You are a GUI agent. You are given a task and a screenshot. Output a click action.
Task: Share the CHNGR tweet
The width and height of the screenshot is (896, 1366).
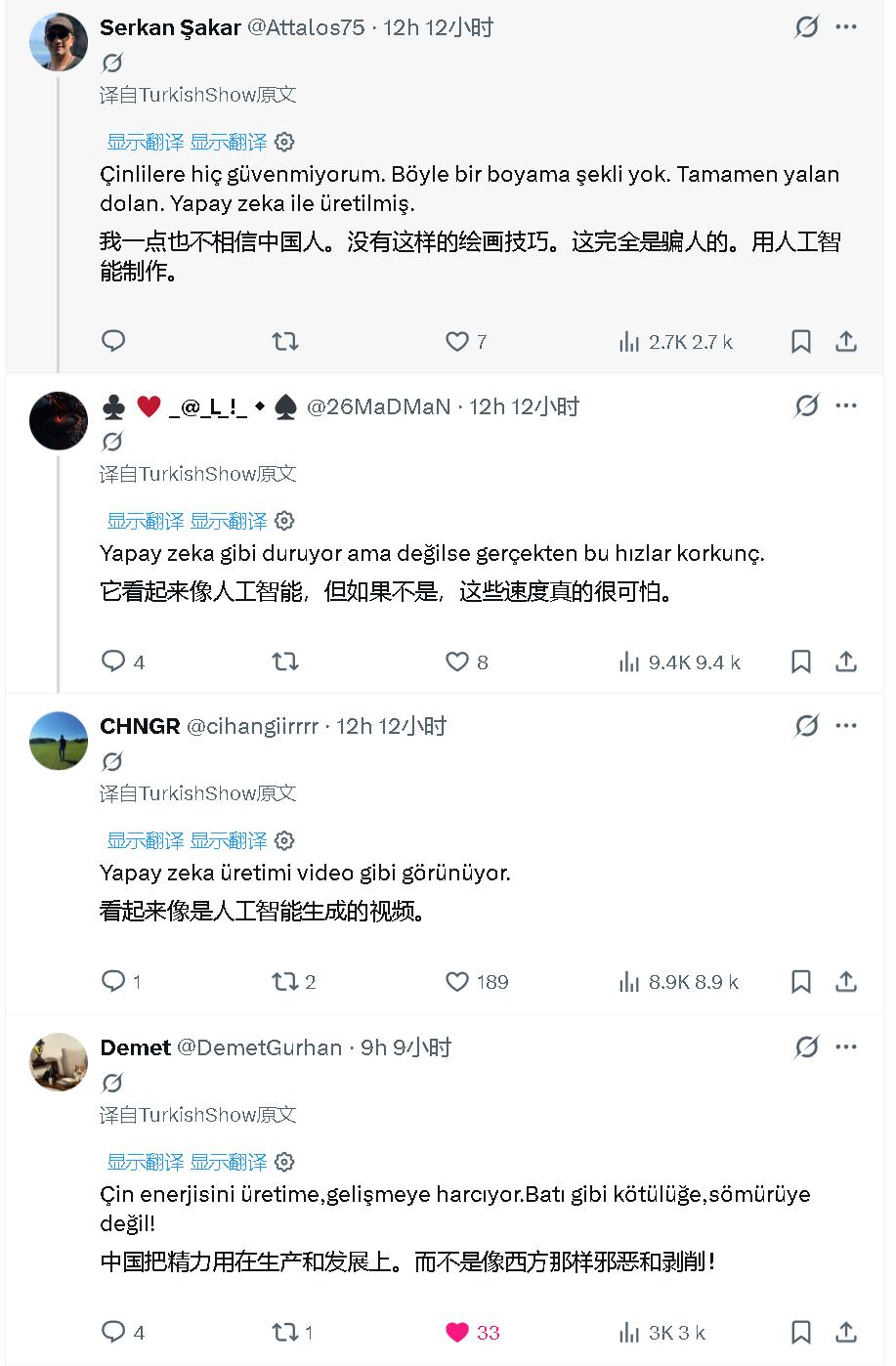pos(846,981)
